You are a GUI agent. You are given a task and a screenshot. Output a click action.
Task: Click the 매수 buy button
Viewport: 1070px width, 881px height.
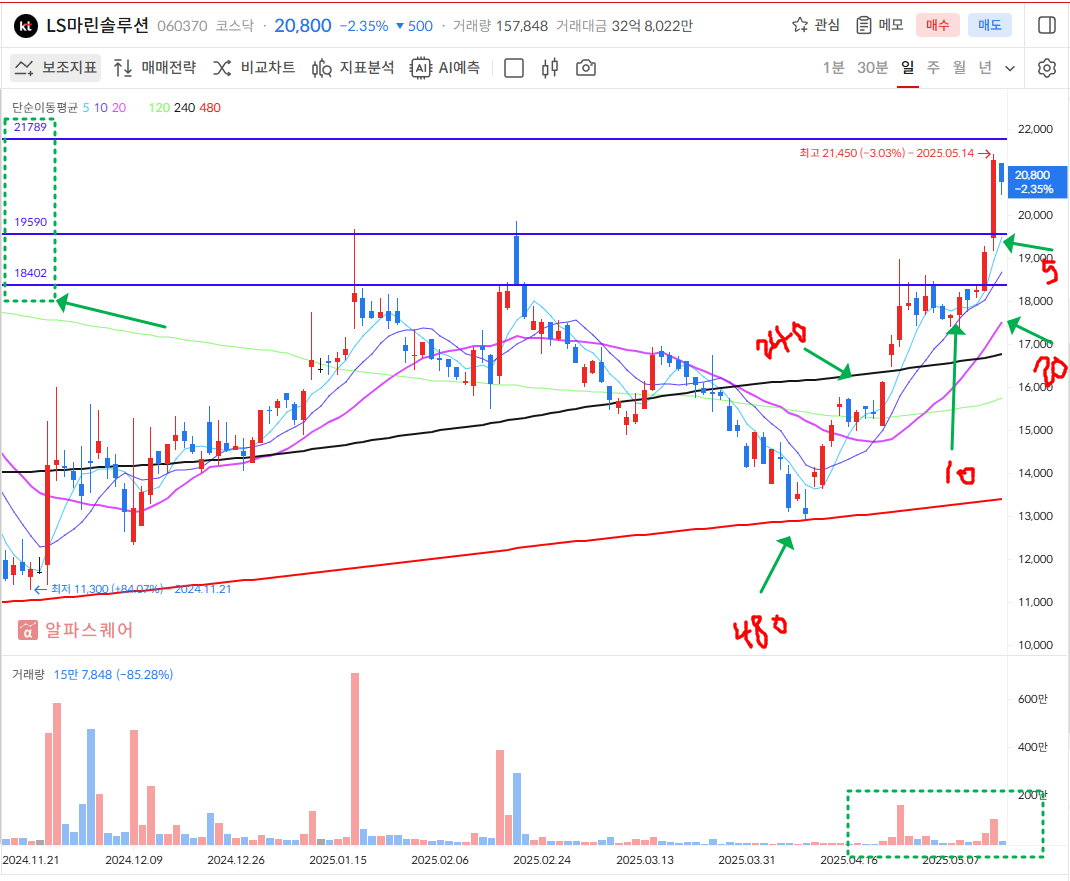938,25
